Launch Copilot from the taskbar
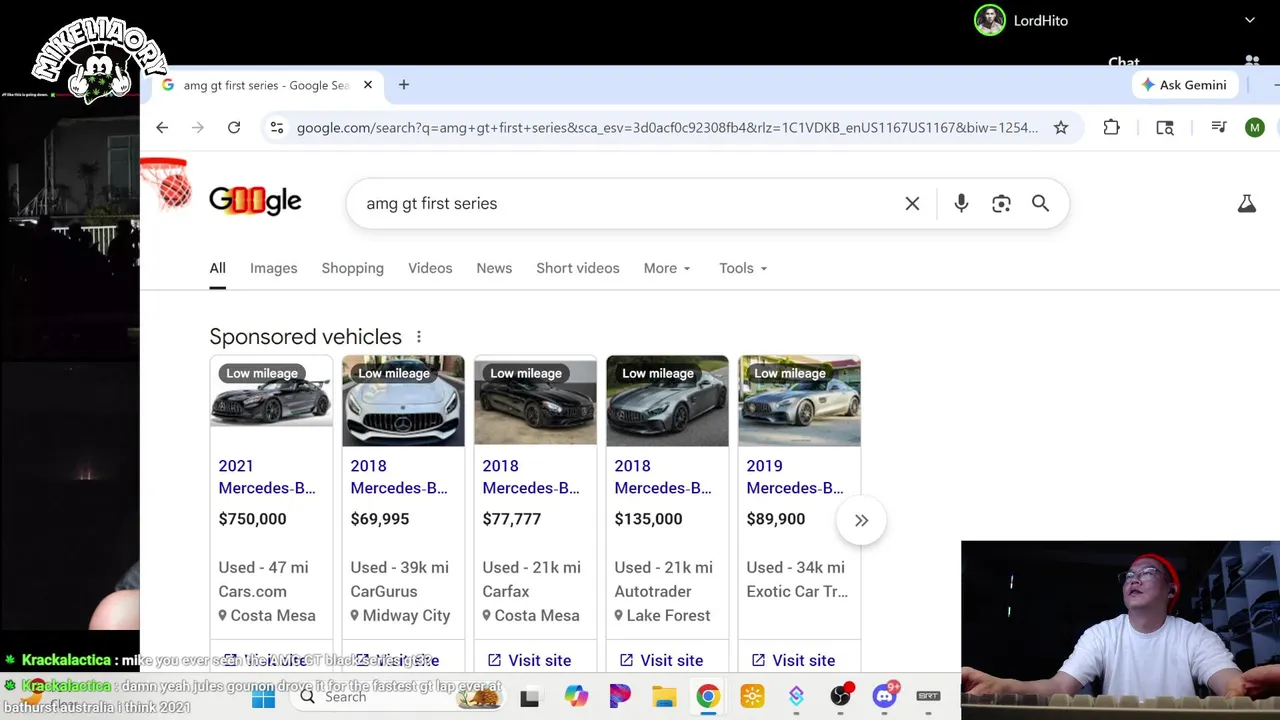Screen dimensions: 1280x720 [x=575, y=697]
